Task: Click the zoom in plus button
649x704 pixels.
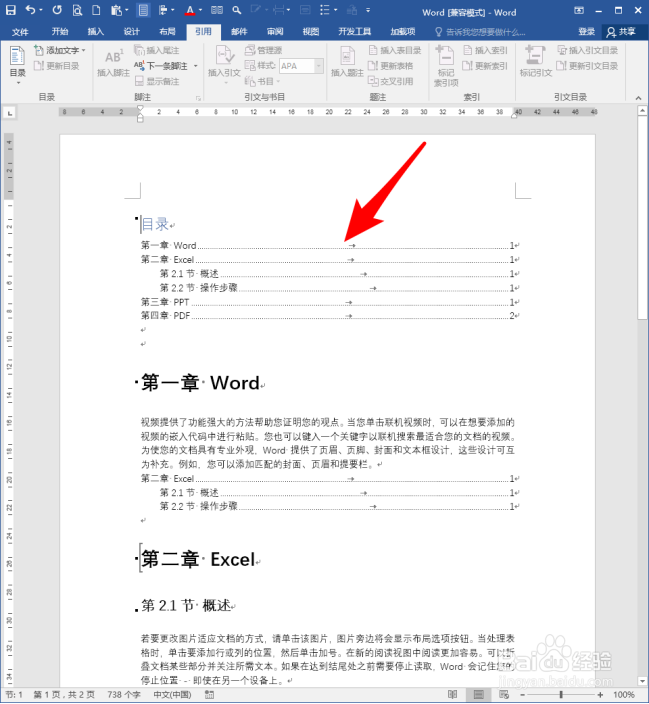Action: click(600, 695)
